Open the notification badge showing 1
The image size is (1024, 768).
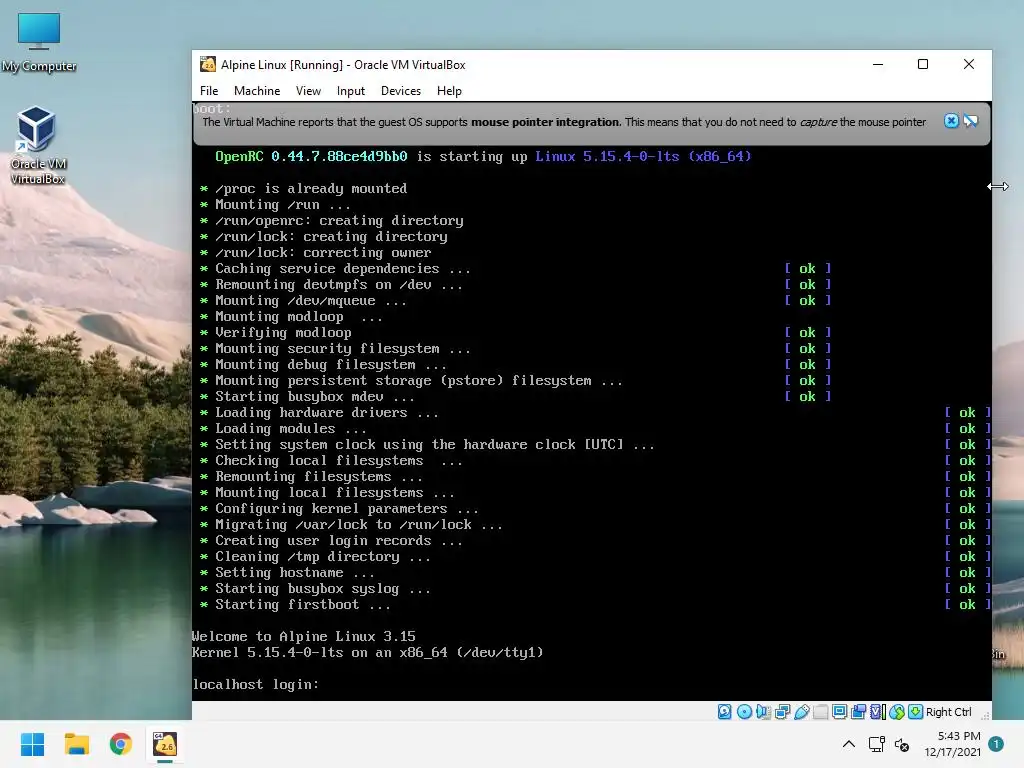(x=996, y=744)
